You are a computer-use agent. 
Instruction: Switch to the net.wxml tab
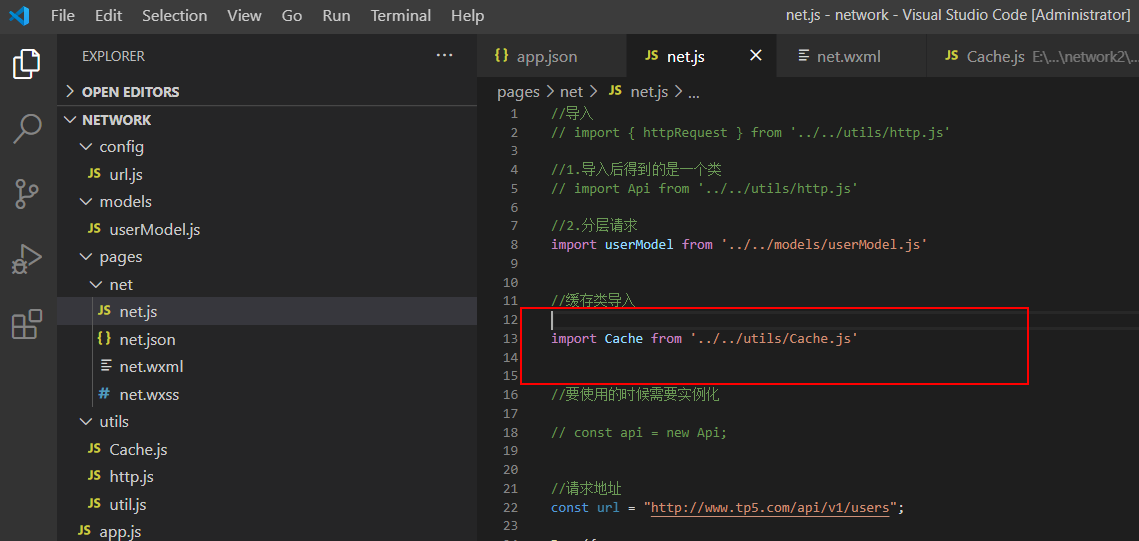(x=850, y=56)
